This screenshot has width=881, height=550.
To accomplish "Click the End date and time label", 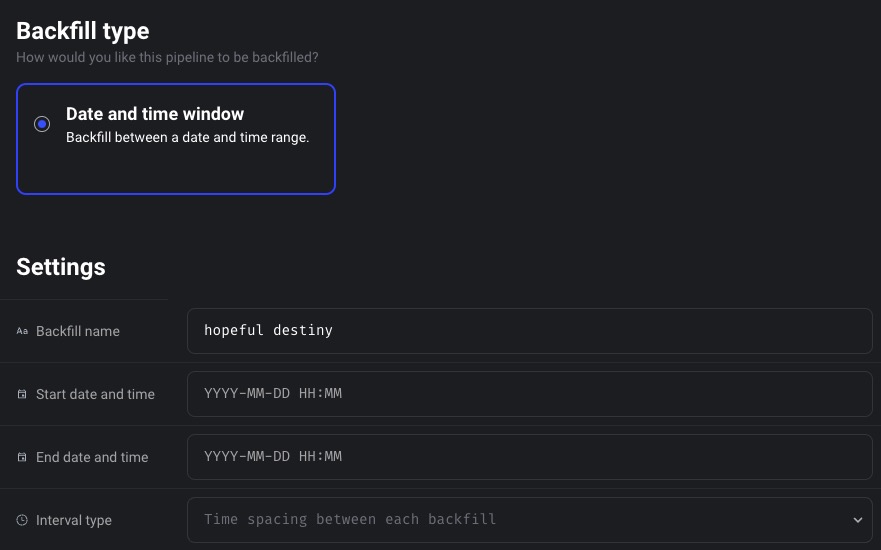I will point(92,457).
